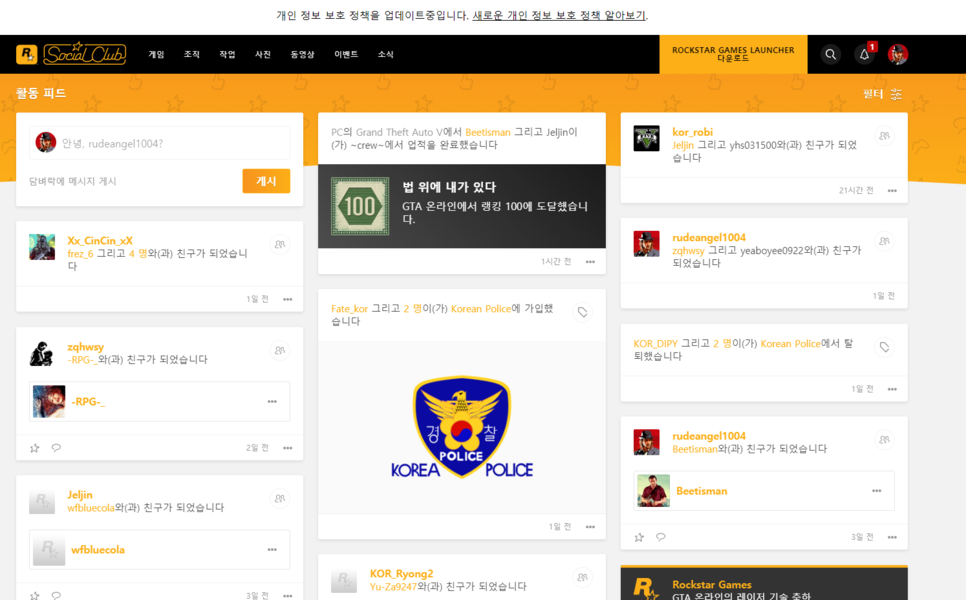Open the 게임 menu

(156, 54)
